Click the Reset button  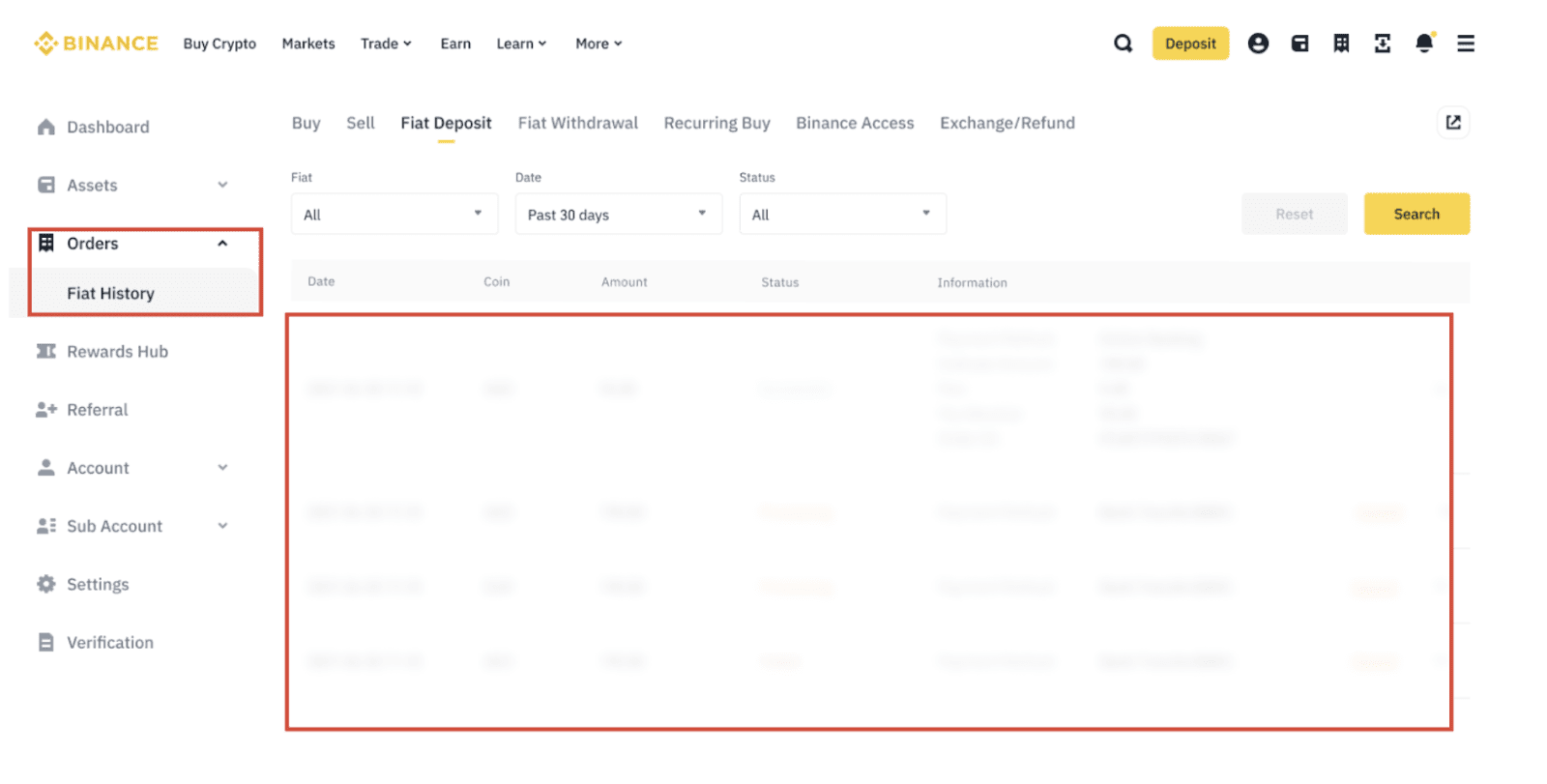coord(1294,214)
